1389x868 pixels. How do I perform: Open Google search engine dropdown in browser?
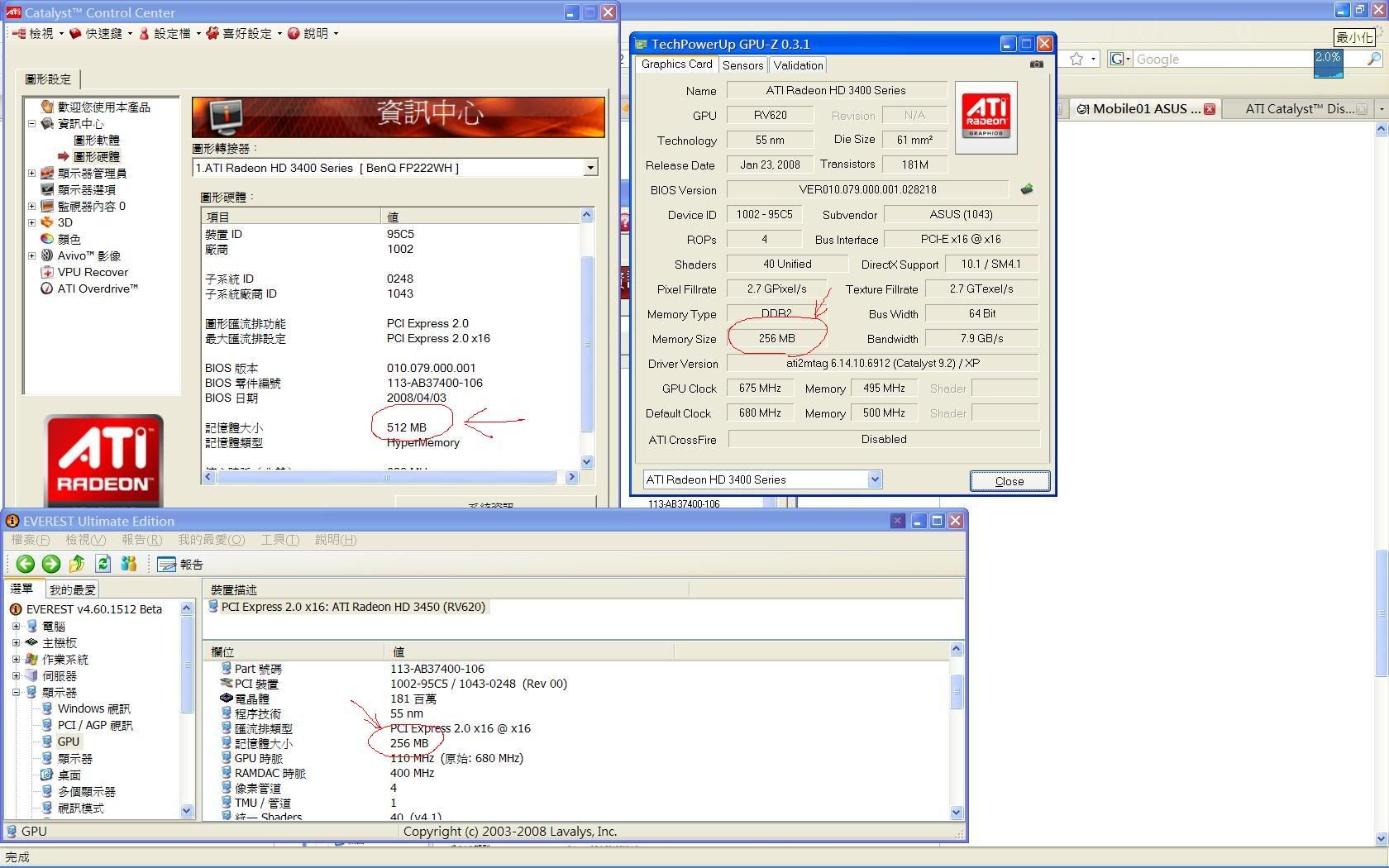pos(1120,59)
